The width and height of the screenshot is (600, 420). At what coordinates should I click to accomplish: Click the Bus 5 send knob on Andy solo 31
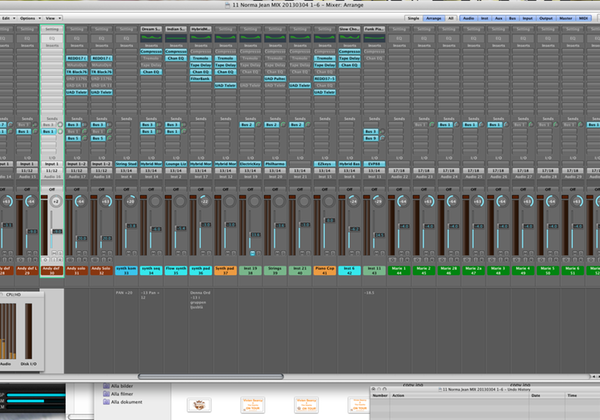(85, 138)
